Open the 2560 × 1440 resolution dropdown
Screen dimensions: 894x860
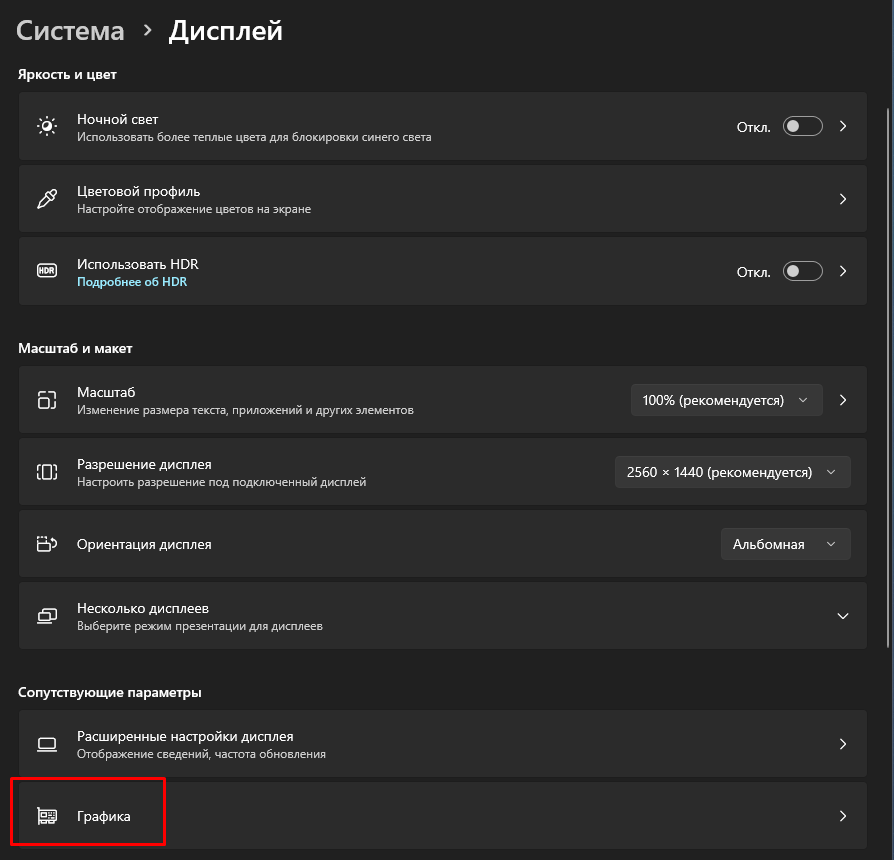point(732,472)
